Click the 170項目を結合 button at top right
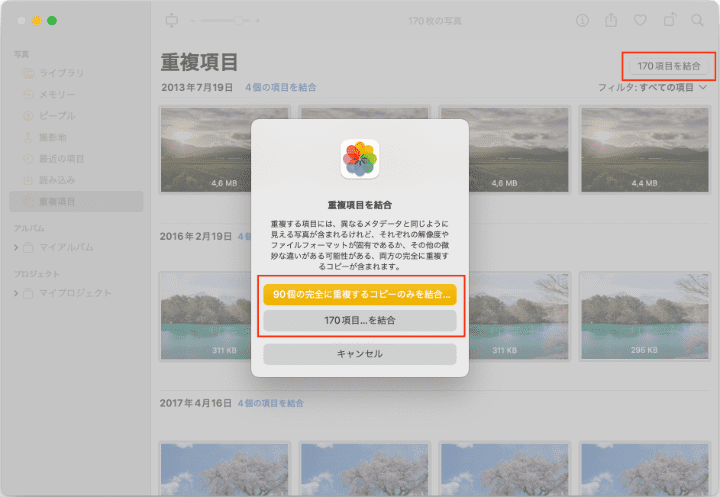The image size is (720, 497). (x=669, y=66)
